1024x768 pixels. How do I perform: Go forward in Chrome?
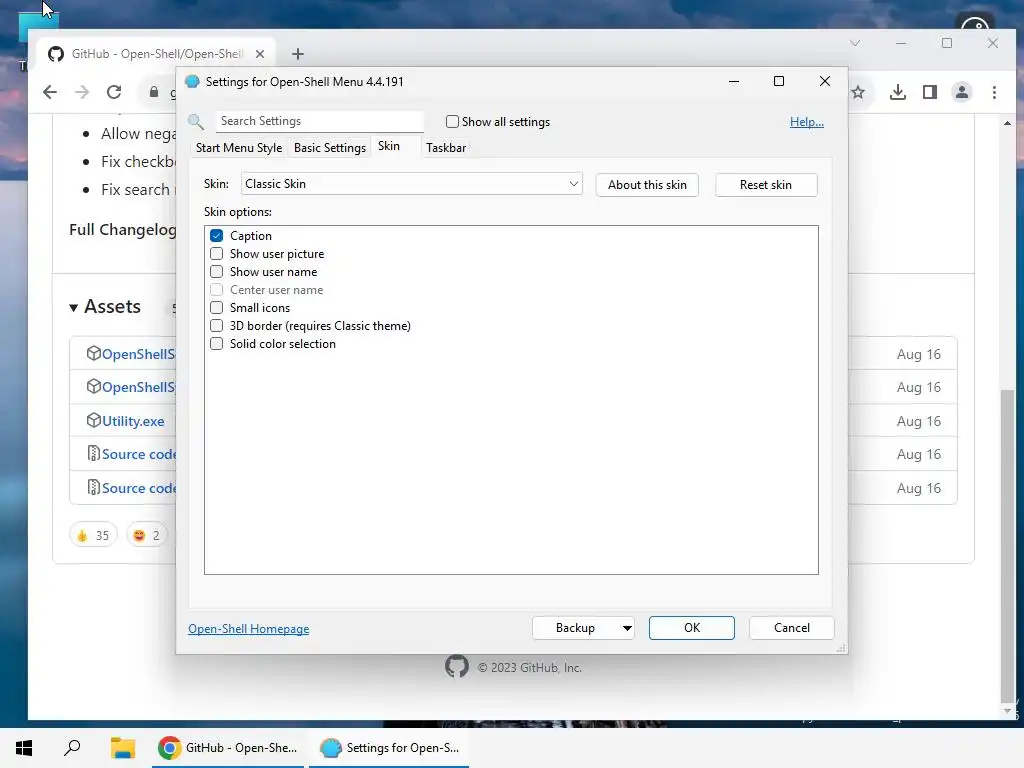pos(82,92)
